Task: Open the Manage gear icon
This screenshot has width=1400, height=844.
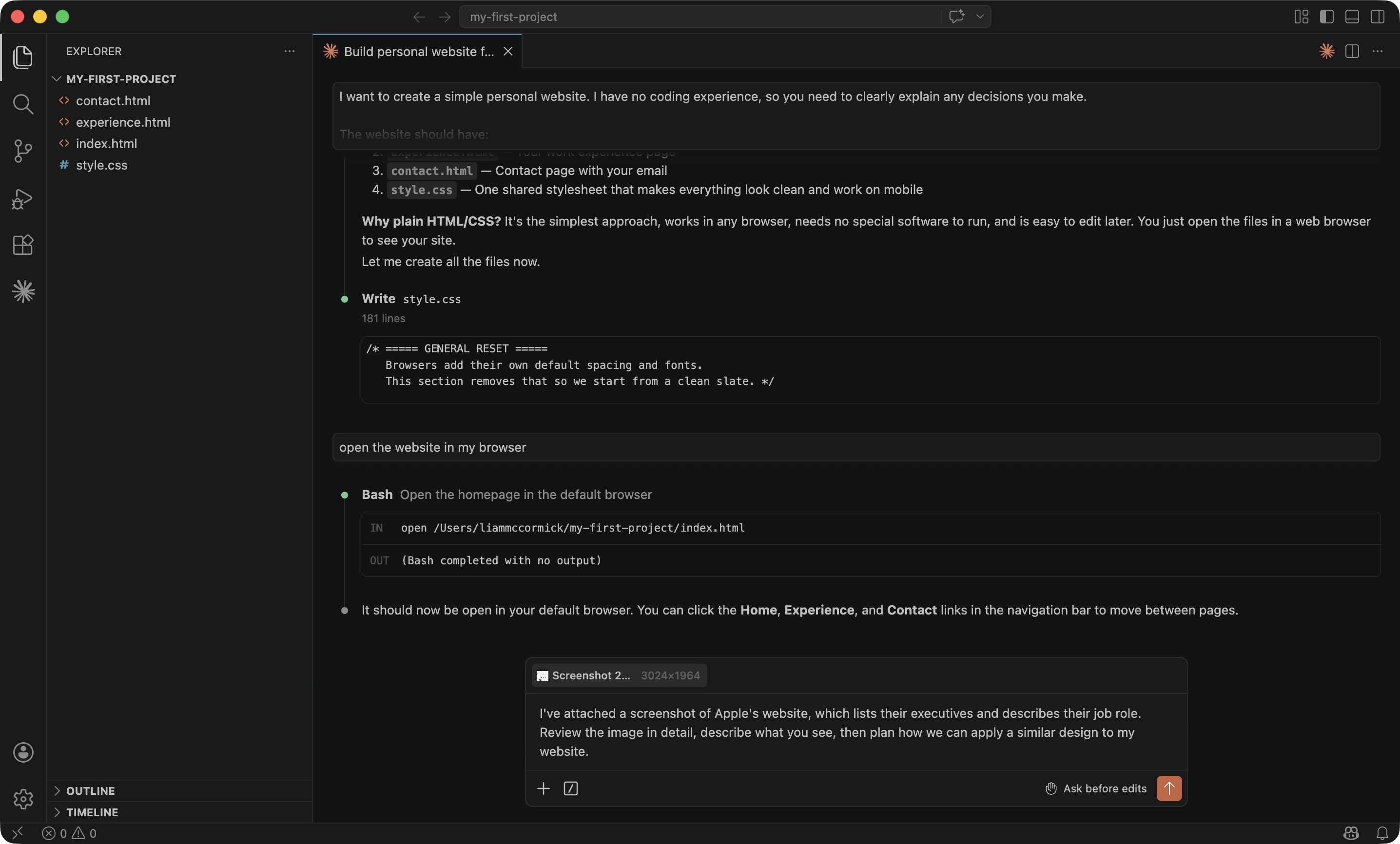Action: pyautogui.click(x=23, y=799)
